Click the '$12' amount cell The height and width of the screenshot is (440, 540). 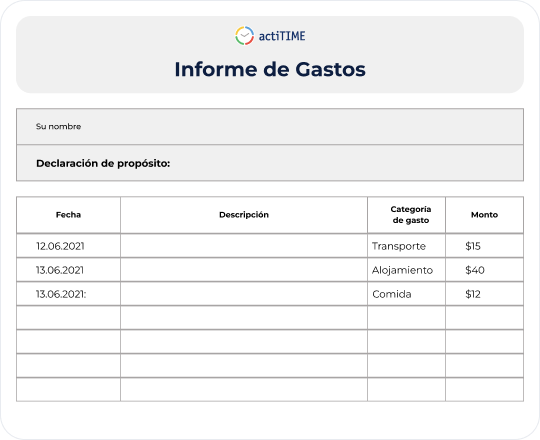tap(485, 294)
